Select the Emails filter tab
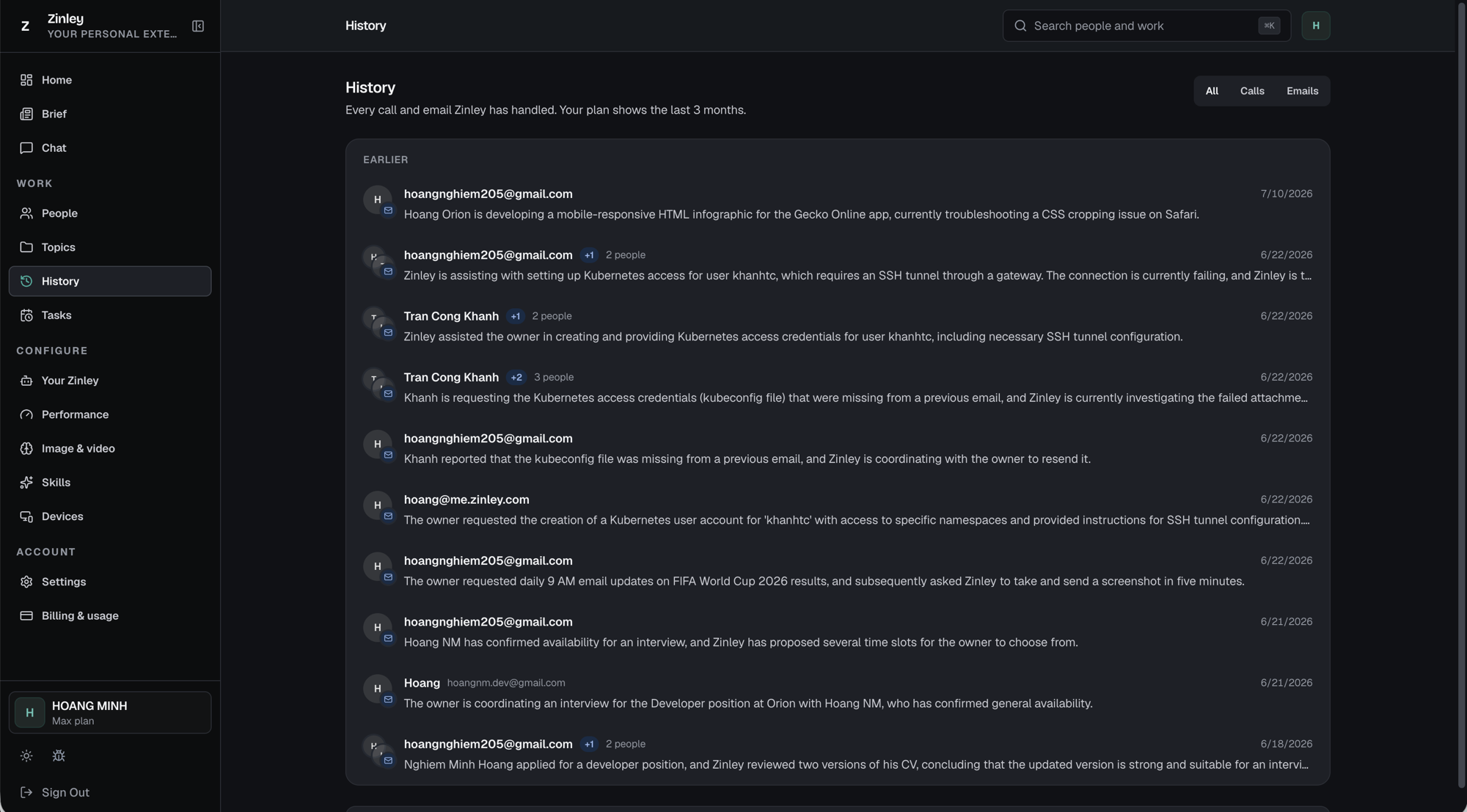 (x=1302, y=91)
